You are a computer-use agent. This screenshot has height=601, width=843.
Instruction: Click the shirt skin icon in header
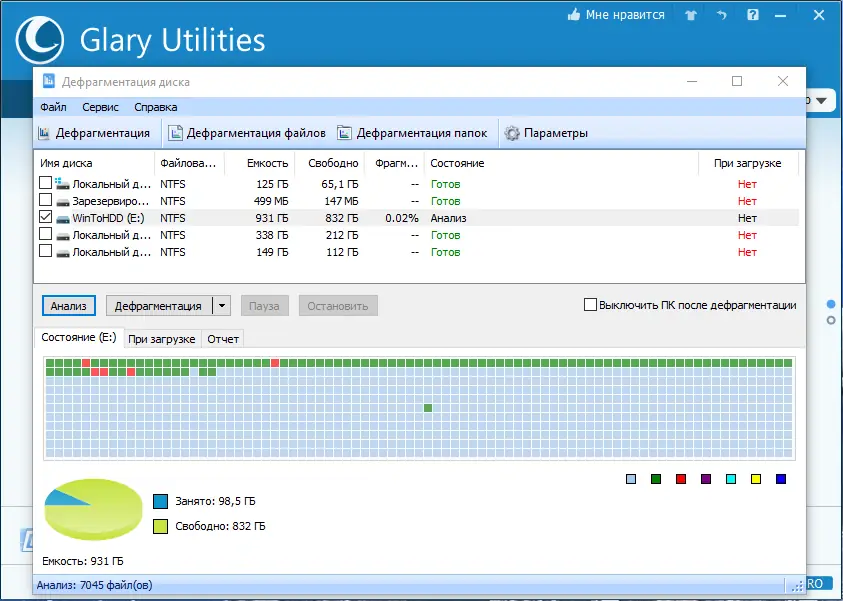click(x=690, y=15)
